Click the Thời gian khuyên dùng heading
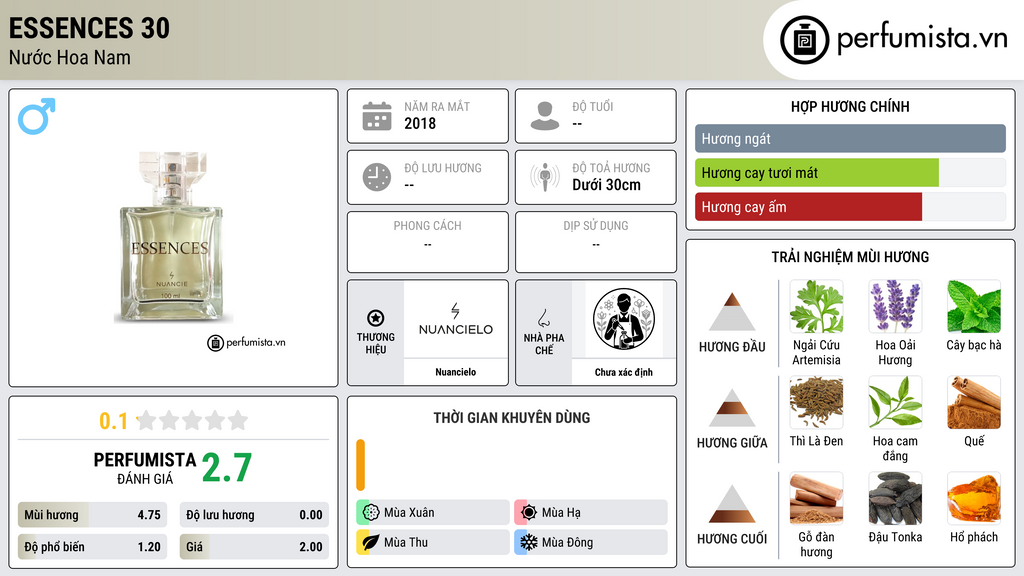 pyautogui.click(x=512, y=417)
